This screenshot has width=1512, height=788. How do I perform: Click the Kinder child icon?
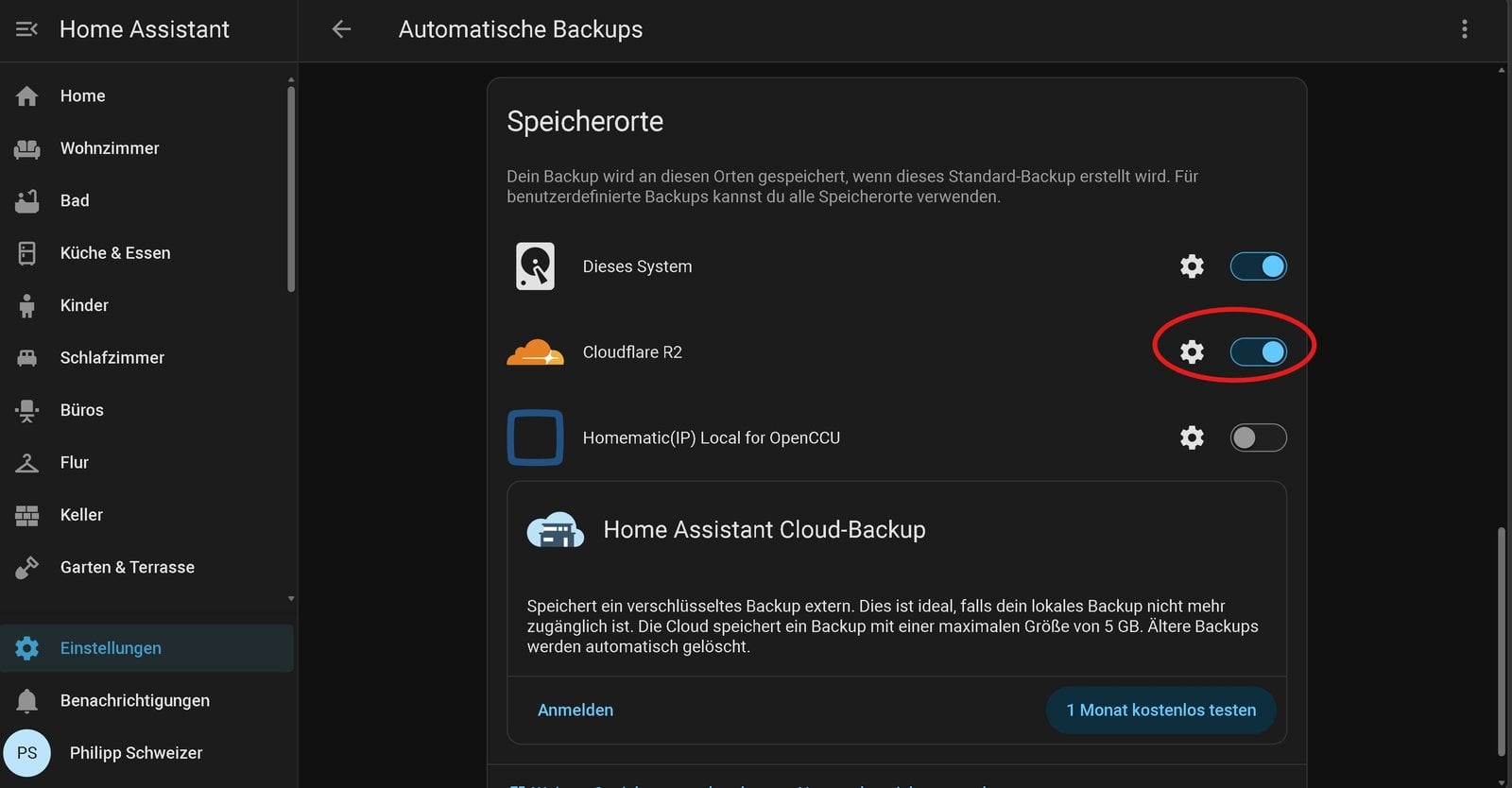click(27, 305)
